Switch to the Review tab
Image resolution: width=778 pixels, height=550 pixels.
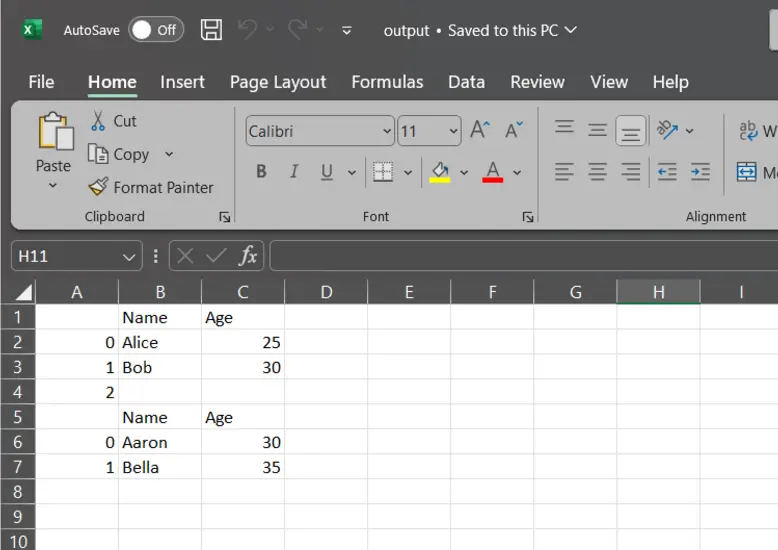pyautogui.click(x=537, y=82)
